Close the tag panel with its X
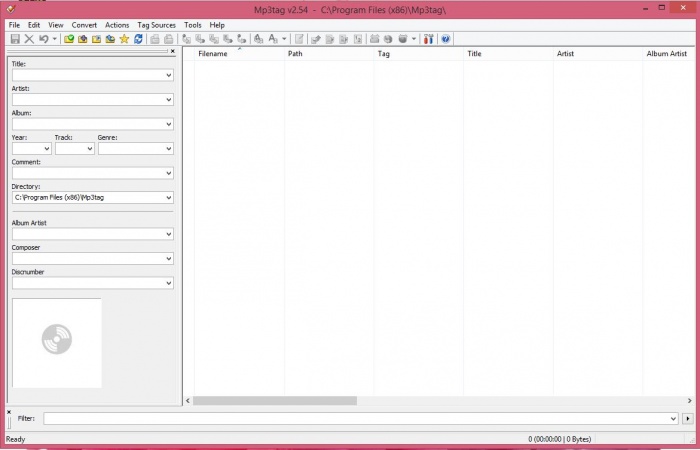Viewport: 700px width, 450px height. pos(172,51)
